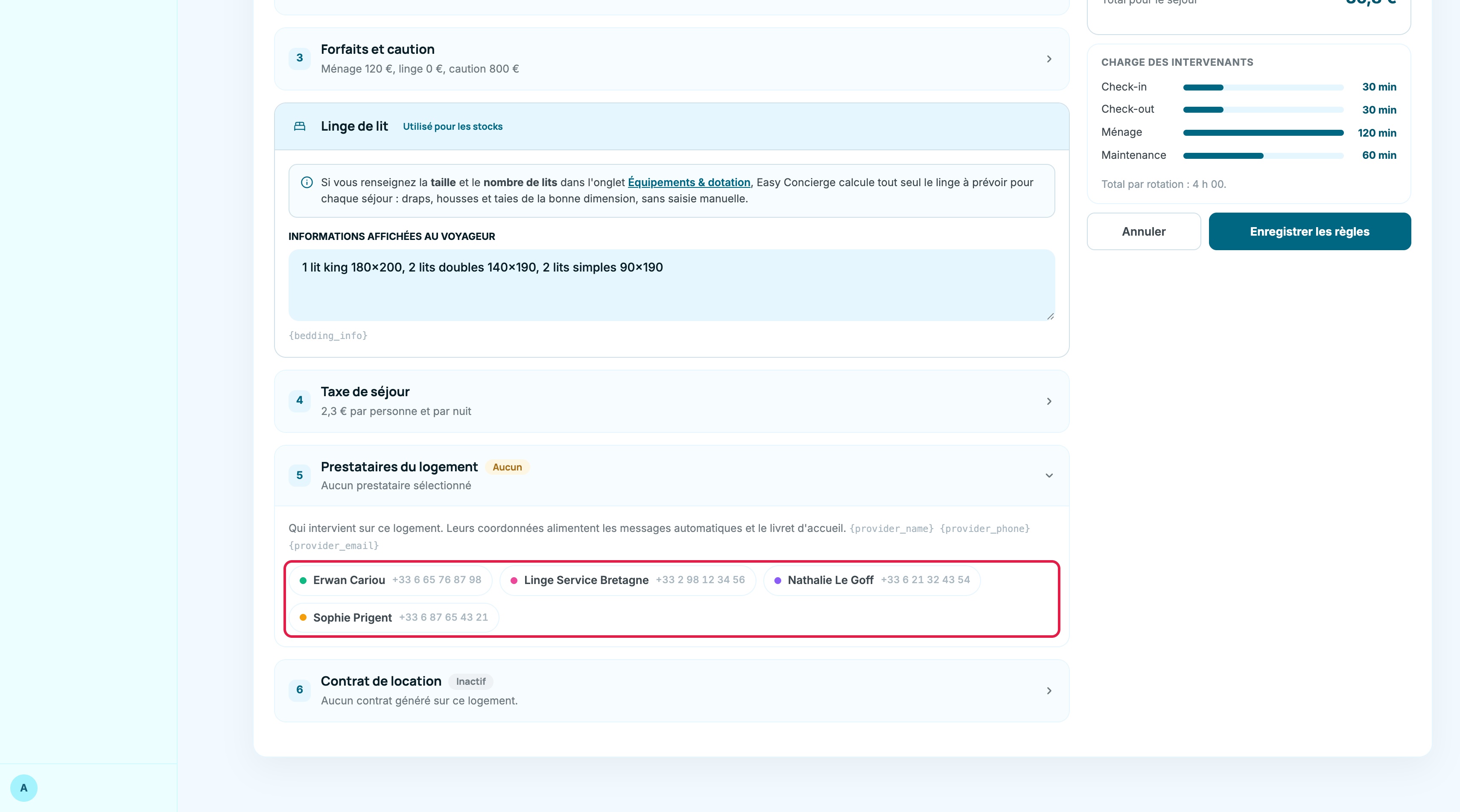
Task: Click the Aucun badge on Prestataires
Action: 507,467
